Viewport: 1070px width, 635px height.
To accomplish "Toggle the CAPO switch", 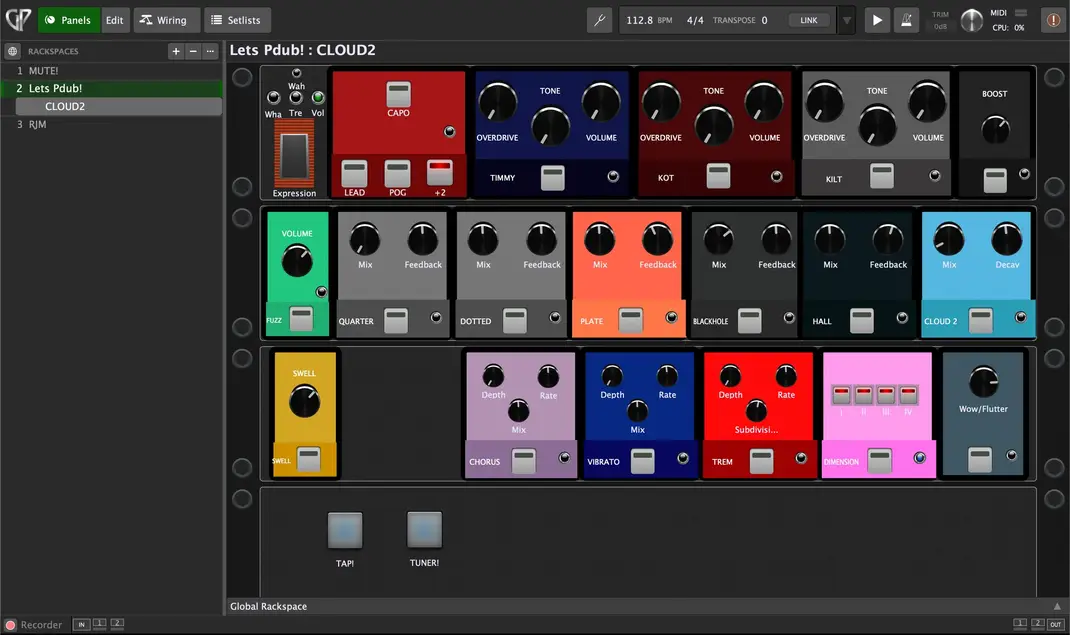I will click(399, 94).
